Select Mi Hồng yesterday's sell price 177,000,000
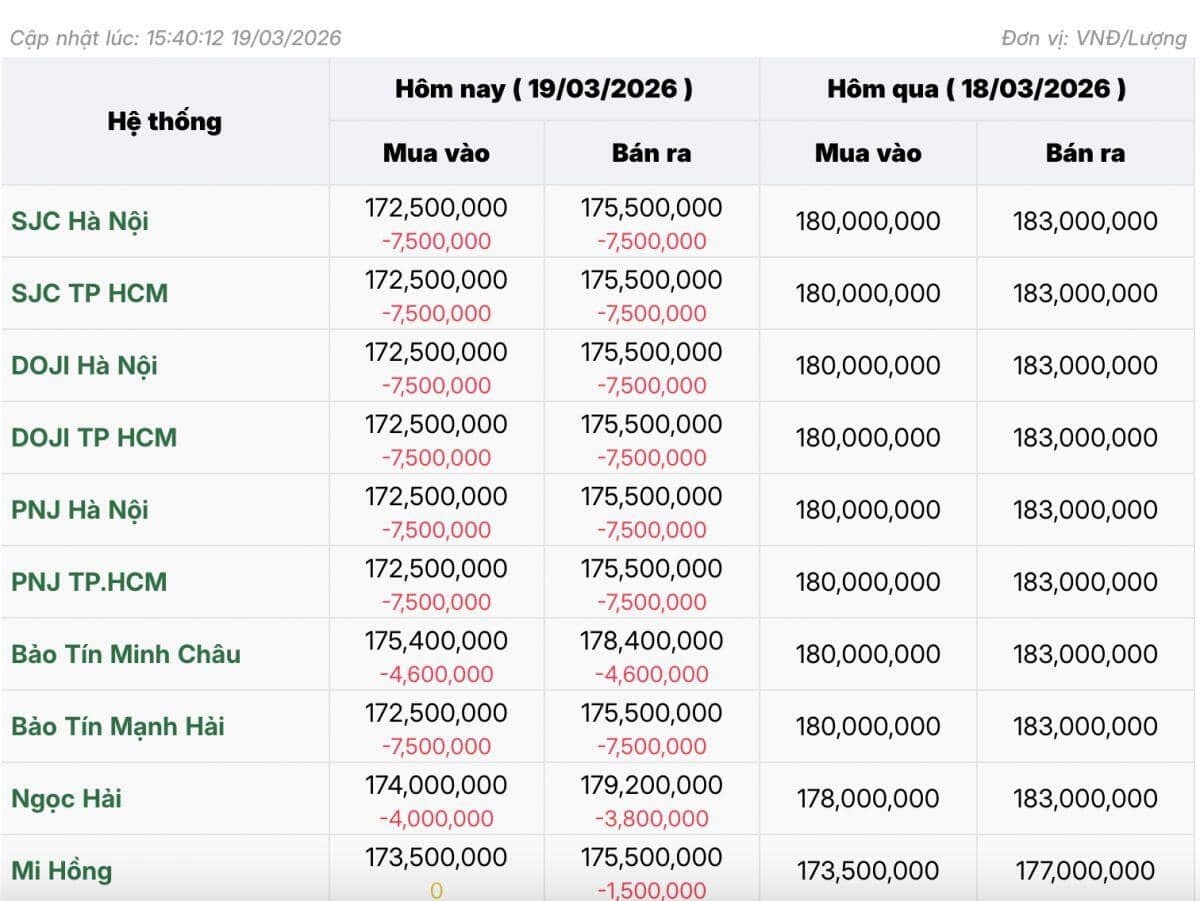The width and height of the screenshot is (1200, 901). (x=1086, y=870)
